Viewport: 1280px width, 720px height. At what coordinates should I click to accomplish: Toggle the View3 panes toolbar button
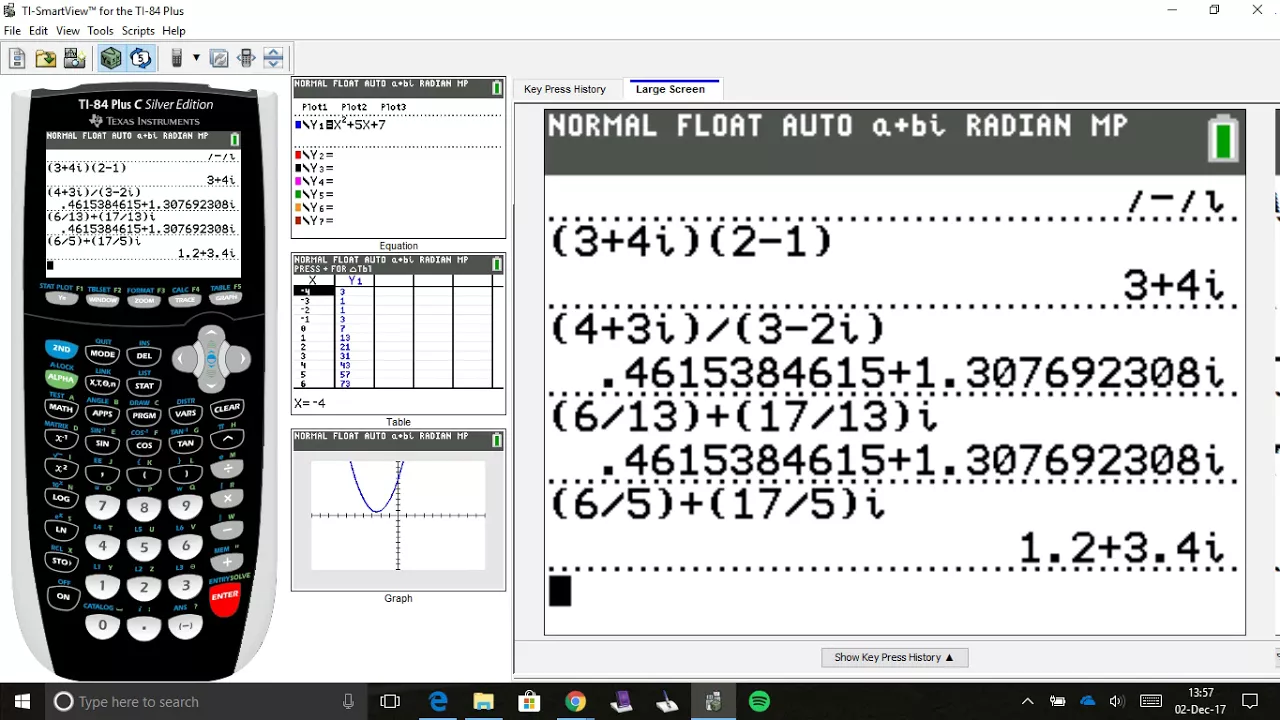(111, 58)
